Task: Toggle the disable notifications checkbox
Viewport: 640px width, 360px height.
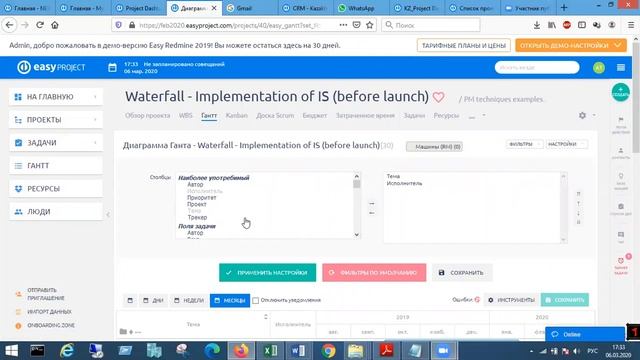Action: tap(256, 300)
